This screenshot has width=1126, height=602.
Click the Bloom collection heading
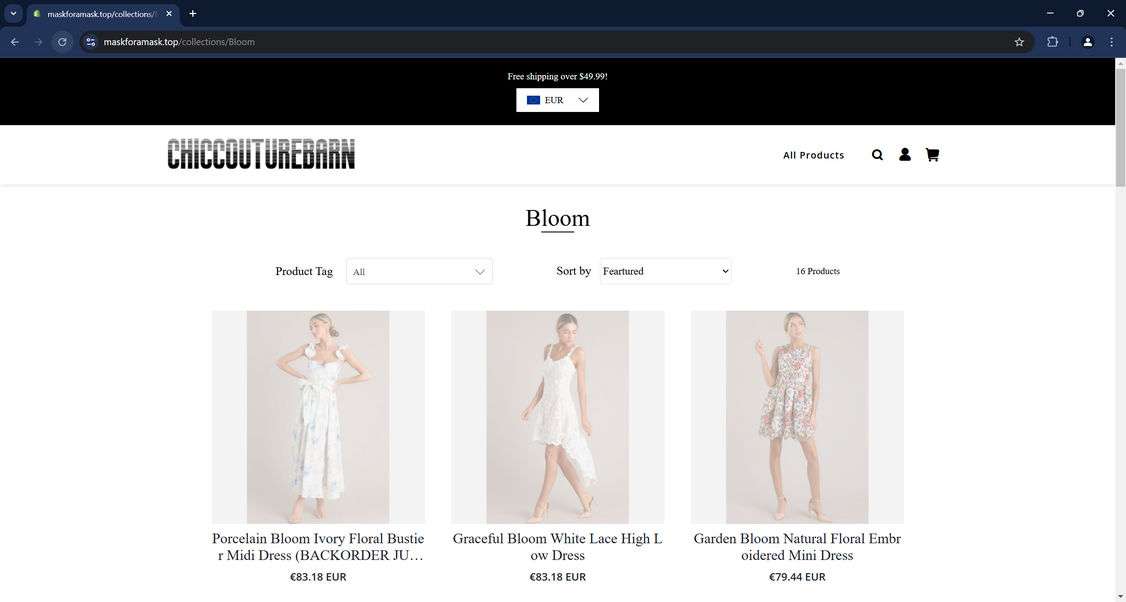click(x=557, y=218)
